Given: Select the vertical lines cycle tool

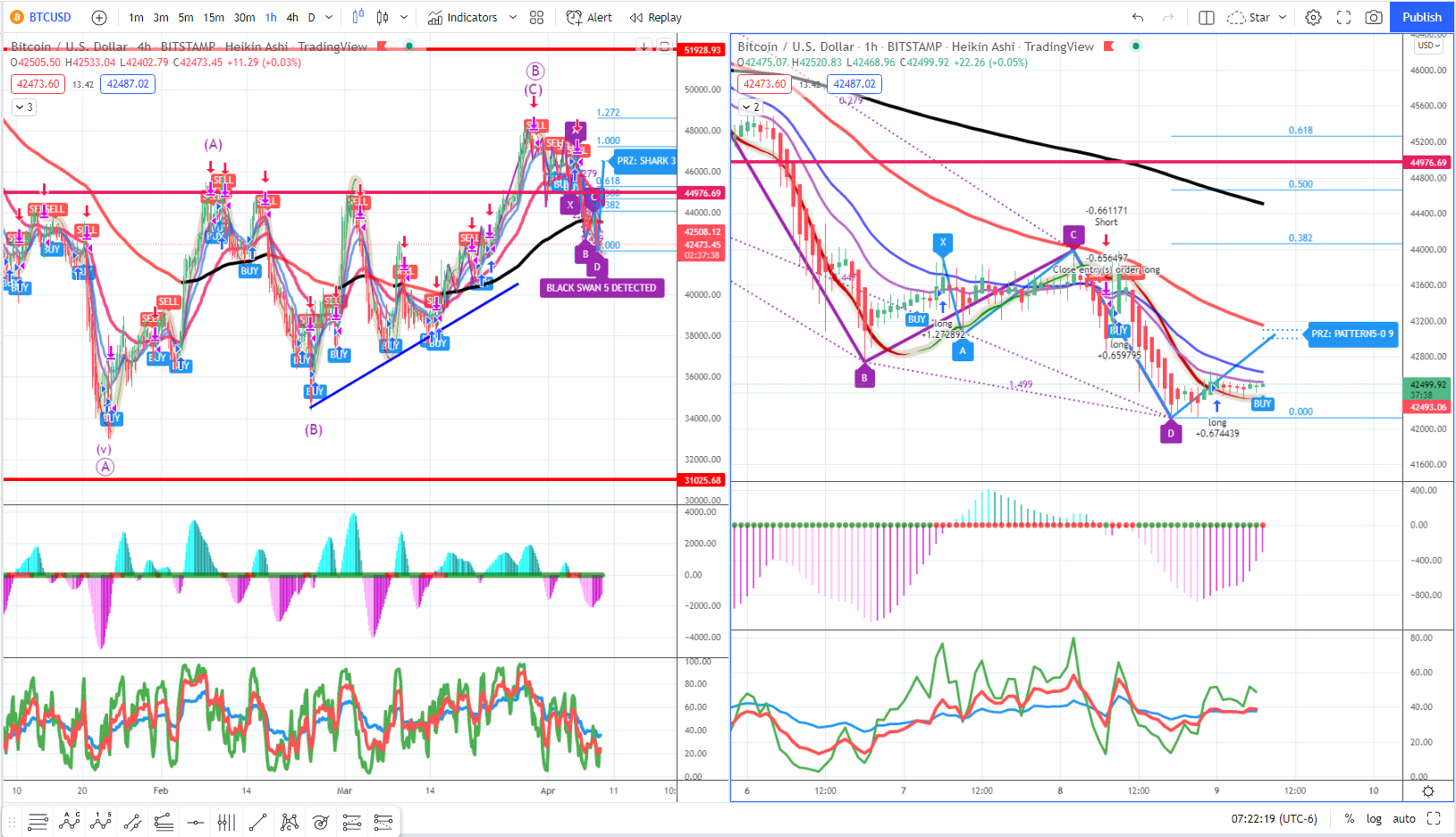Looking at the screenshot, I should tap(226, 822).
